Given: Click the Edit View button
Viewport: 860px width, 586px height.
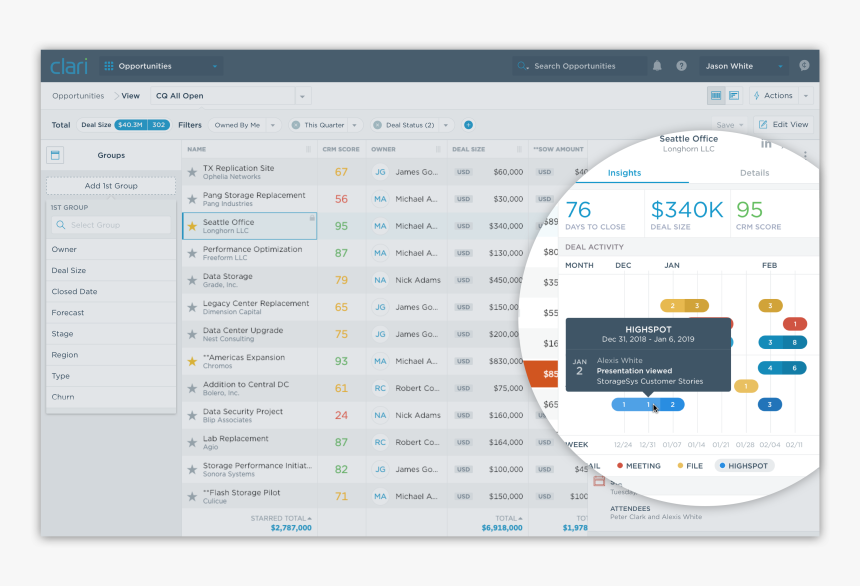Looking at the screenshot, I should 783,125.
